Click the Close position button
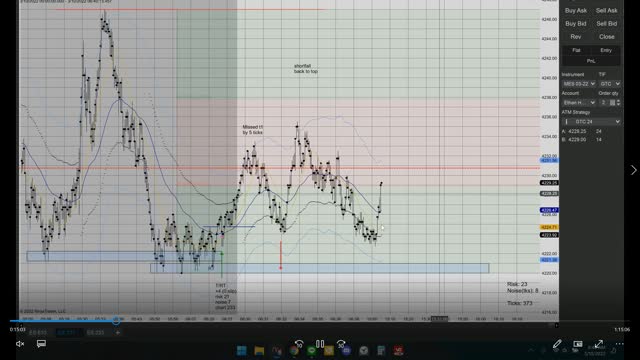The height and width of the screenshot is (360, 640). (607, 37)
